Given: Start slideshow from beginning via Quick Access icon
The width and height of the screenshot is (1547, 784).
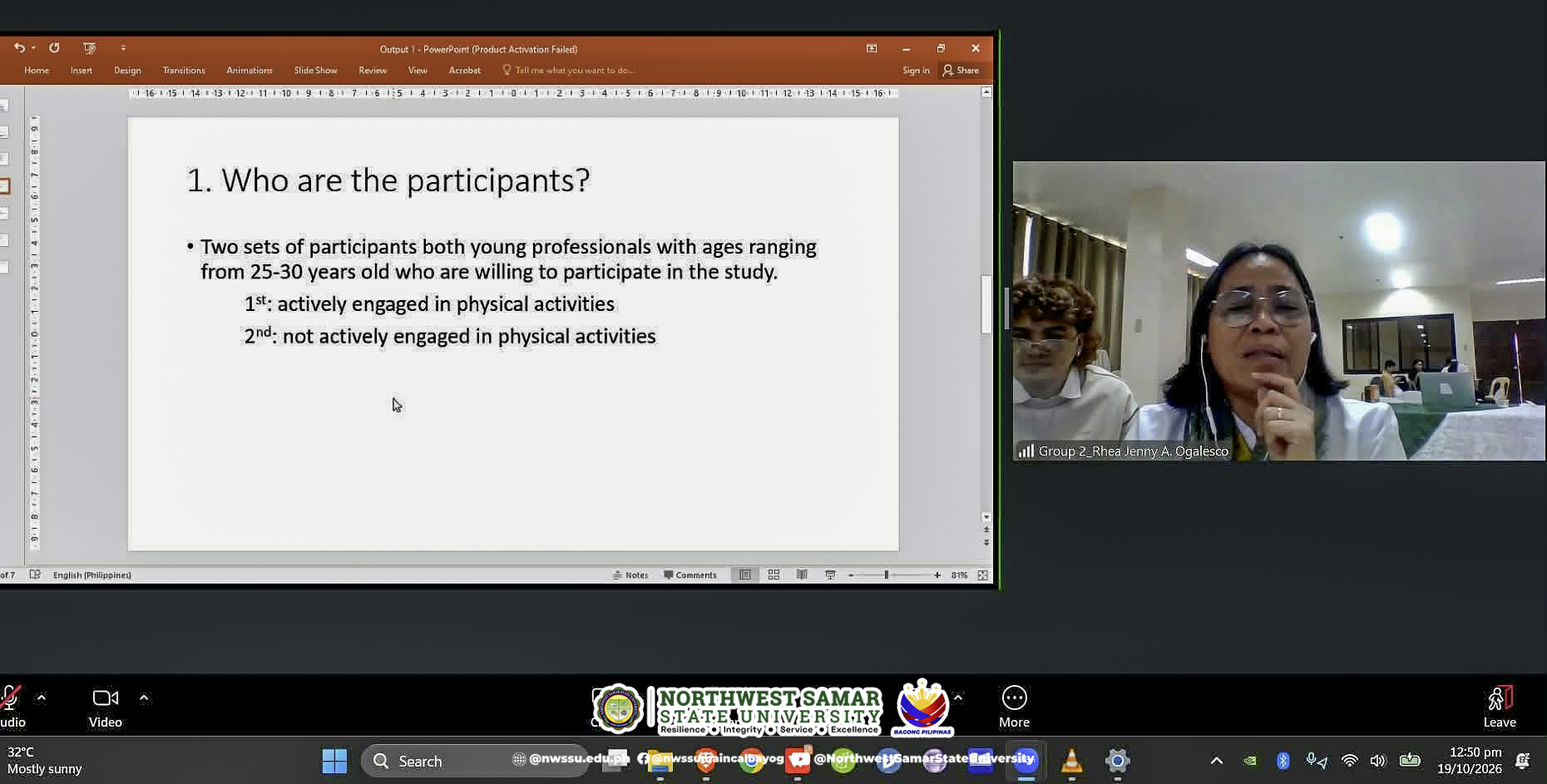Looking at the screenshot, I should 89,48.
